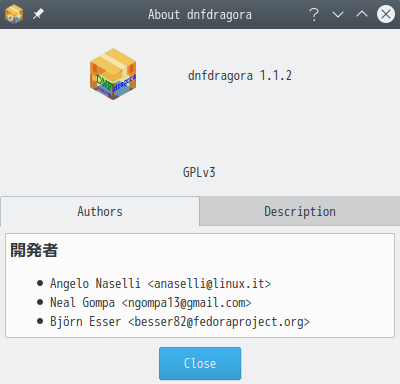Screen dimensions: 400x384
Task: Open the Description tab
Action: [300, 211]
